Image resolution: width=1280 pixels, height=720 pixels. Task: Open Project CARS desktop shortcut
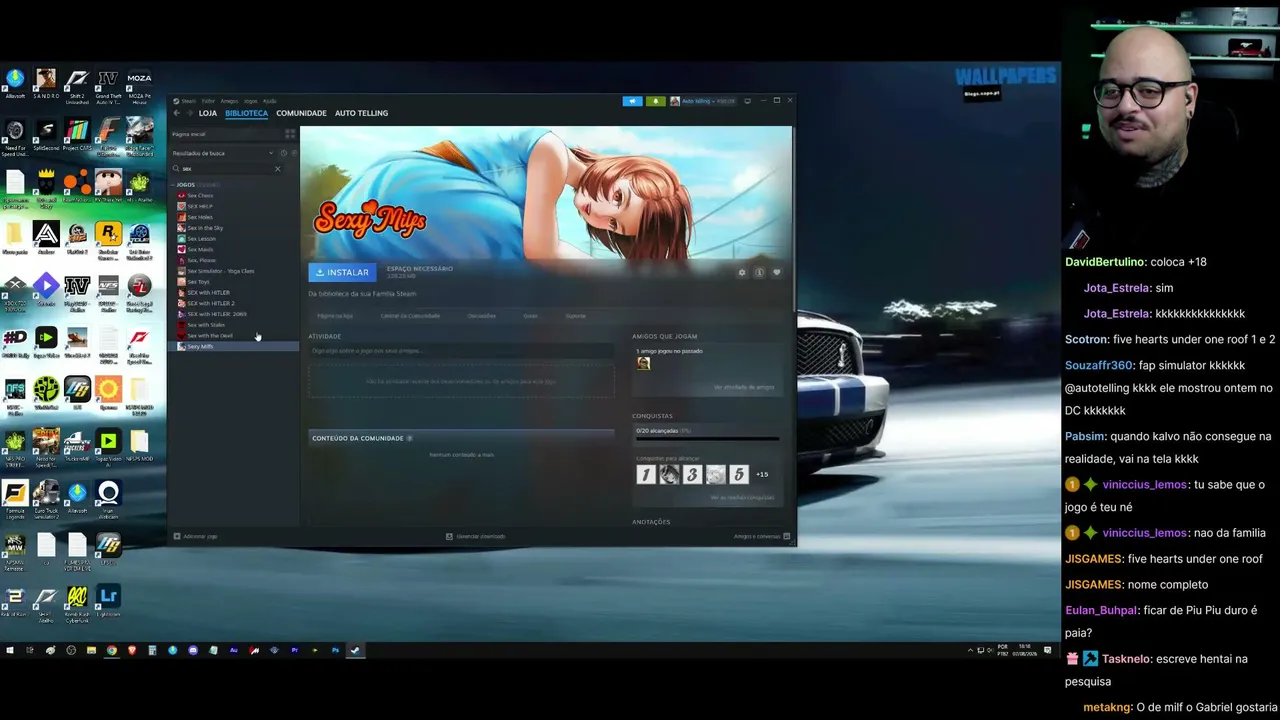pos(77,135)
